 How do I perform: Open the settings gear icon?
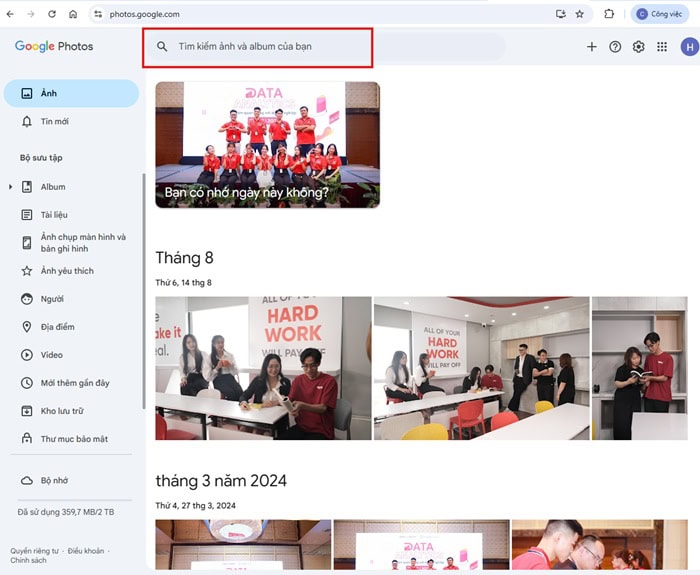click(638, 46)
